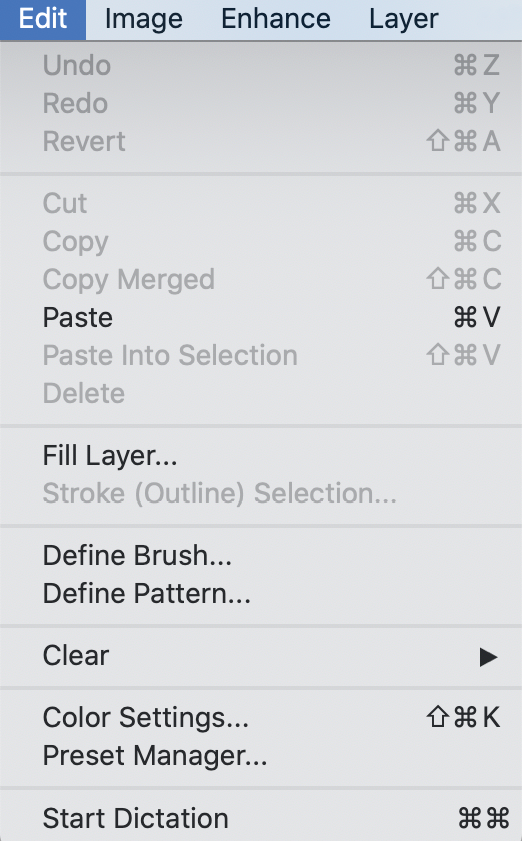
Task: Choose Define Brush... entry
Action: pos(261,555)
